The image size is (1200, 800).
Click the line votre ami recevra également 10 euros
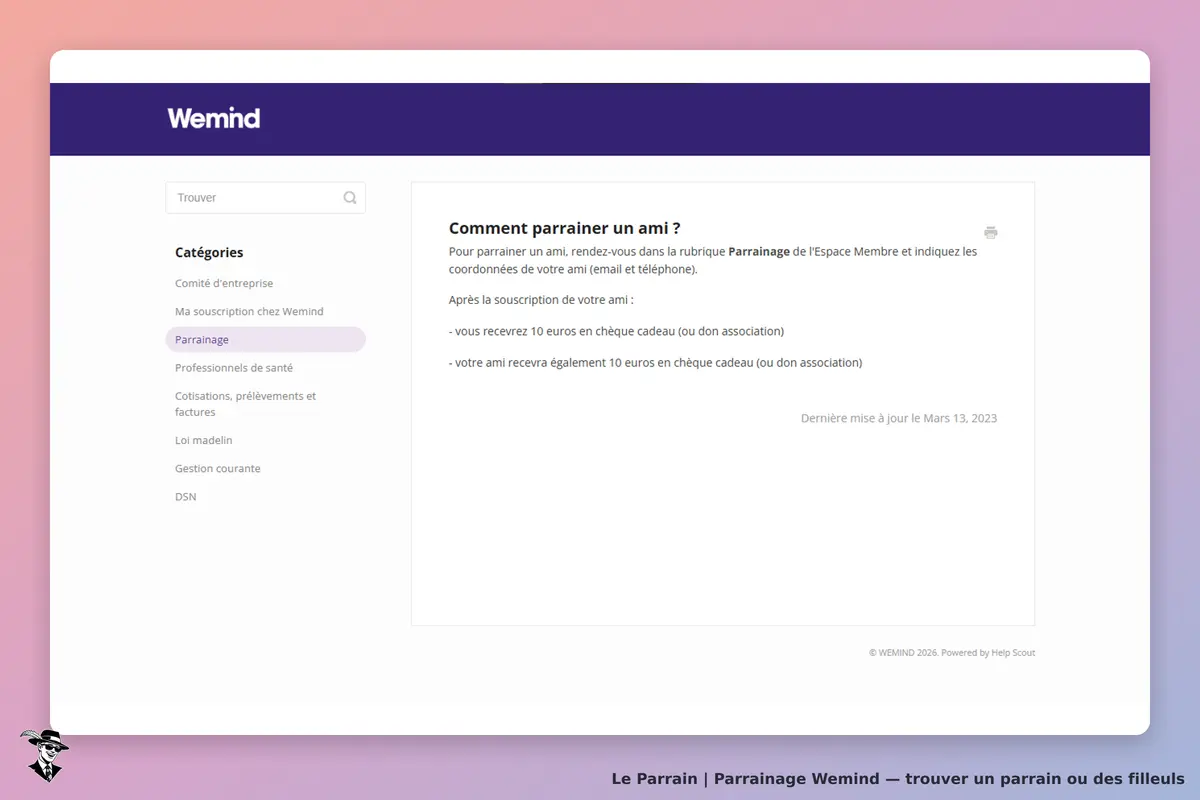click(x=655, y=362)
